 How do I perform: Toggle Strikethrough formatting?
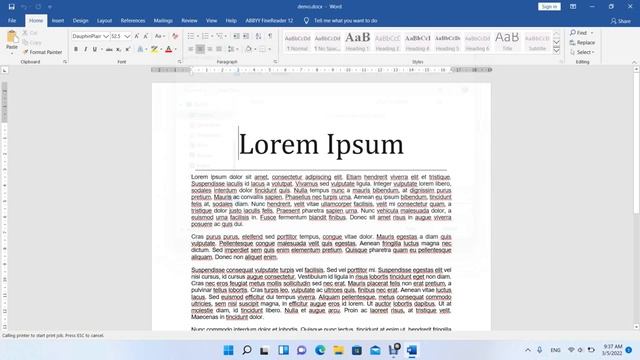point(109,49)
